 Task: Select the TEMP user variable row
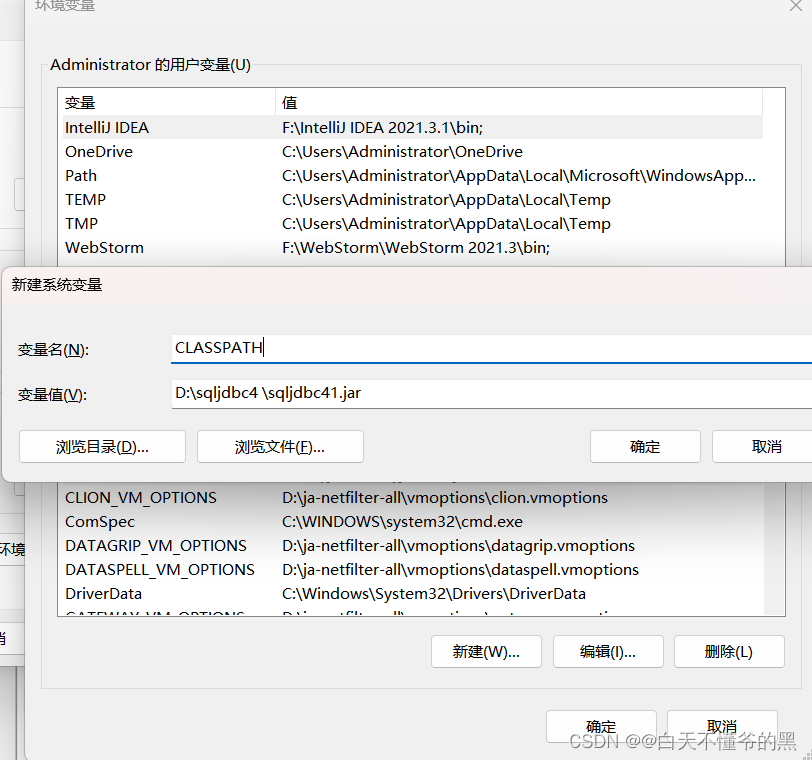point(413,199)
